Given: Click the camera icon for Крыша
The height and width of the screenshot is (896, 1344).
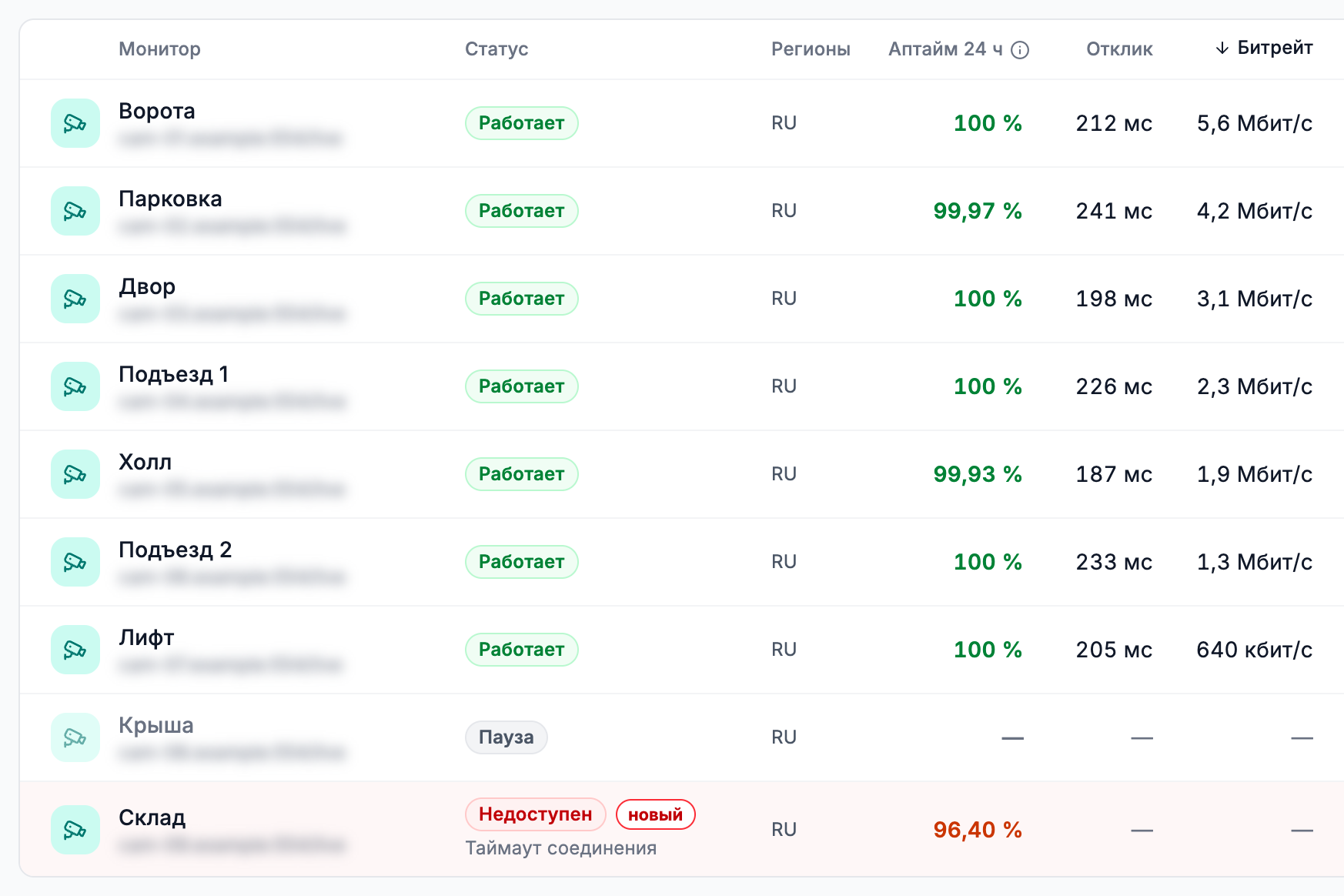Looking at the screenshot, I should tap(75, 737).
